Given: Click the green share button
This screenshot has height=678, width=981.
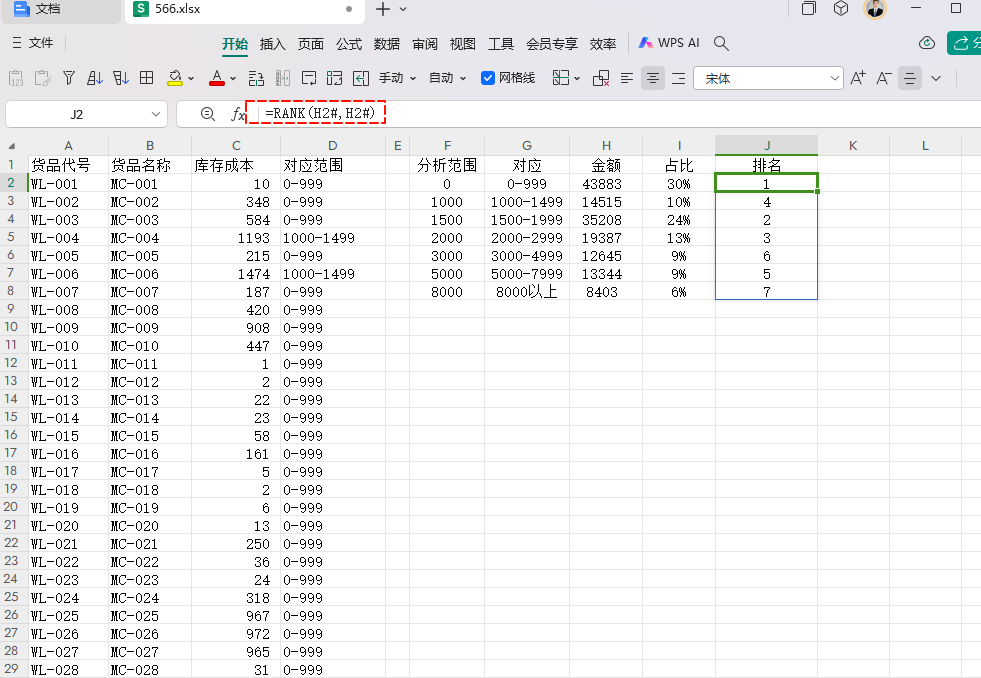Looking at the screenshot, I should (964, 43).
